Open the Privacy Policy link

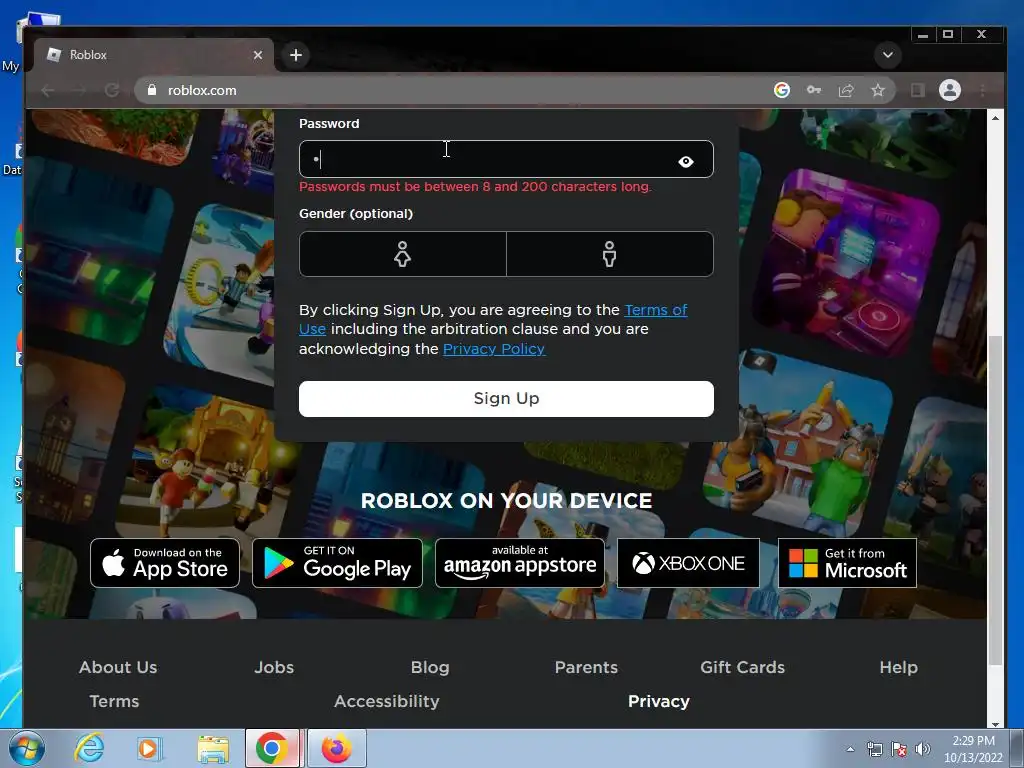pos(494,349)
